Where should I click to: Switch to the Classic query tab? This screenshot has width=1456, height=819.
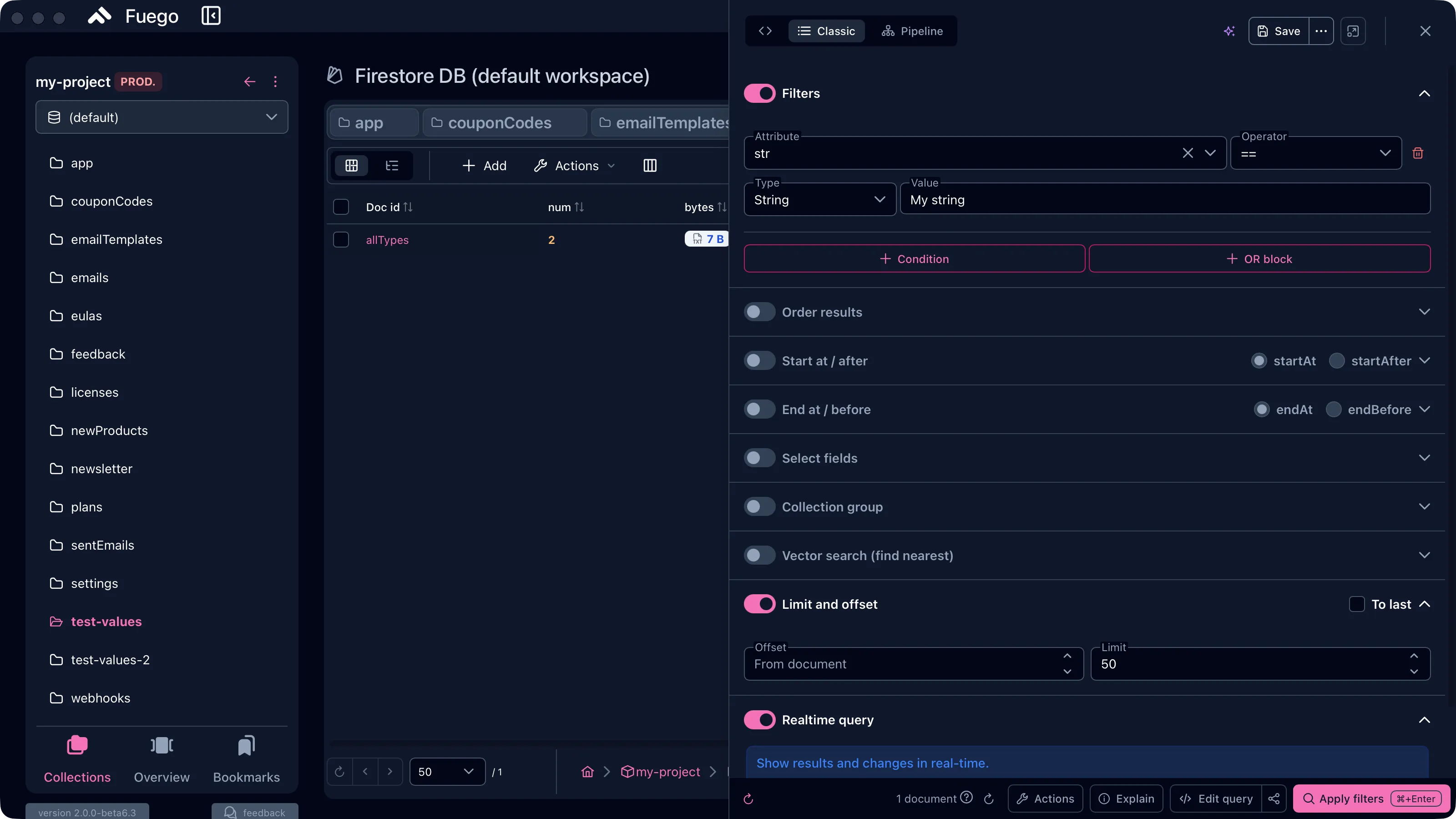826,31
